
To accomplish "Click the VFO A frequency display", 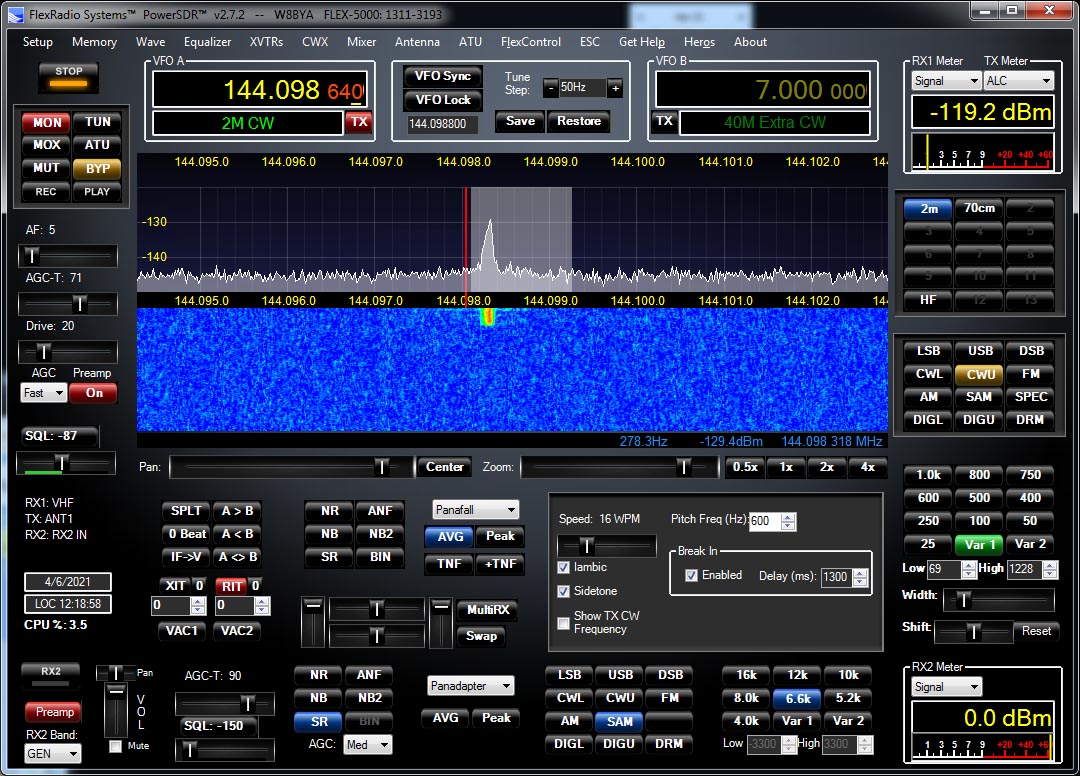I will (x=260, y=90).
